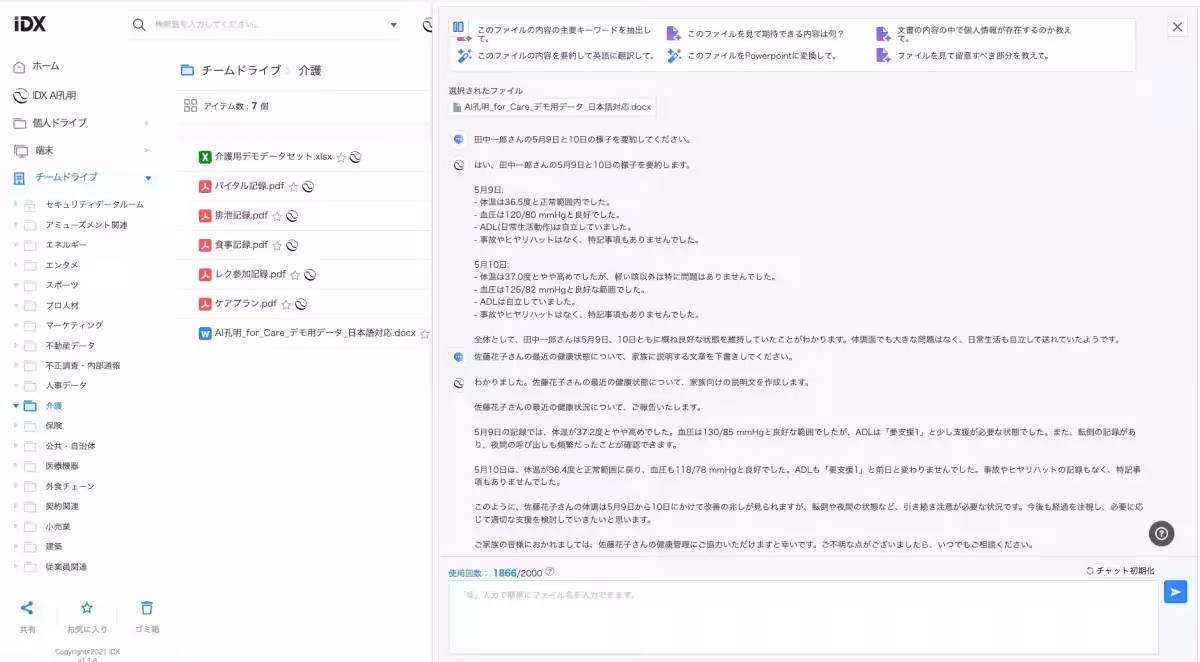Close the AI chat panel
Screen dimensions: 1200x662
point(1177,28)
